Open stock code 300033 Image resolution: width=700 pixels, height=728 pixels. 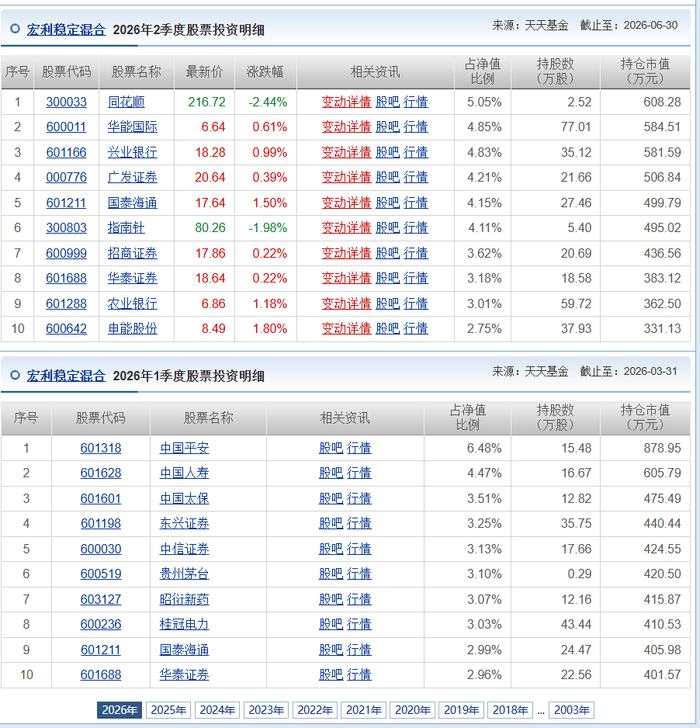tap(66, 102)
